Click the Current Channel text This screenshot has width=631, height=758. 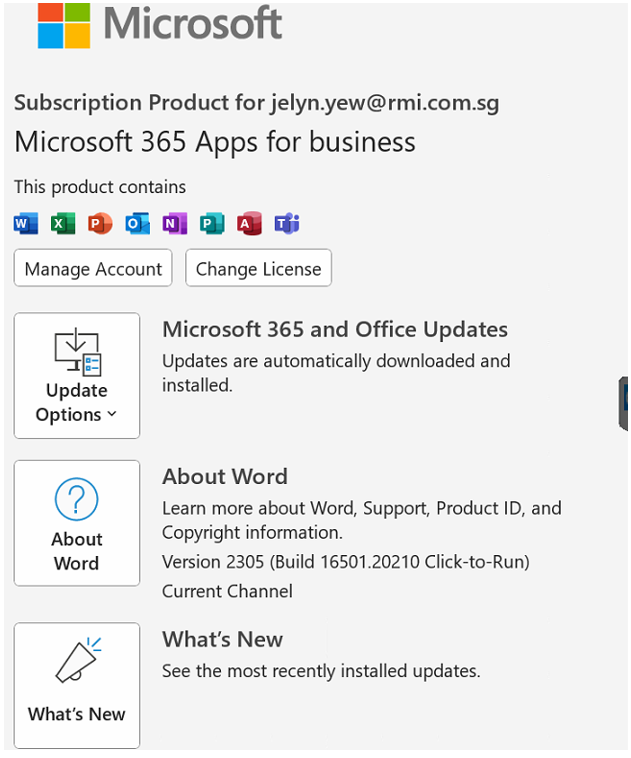click(227, 591)
